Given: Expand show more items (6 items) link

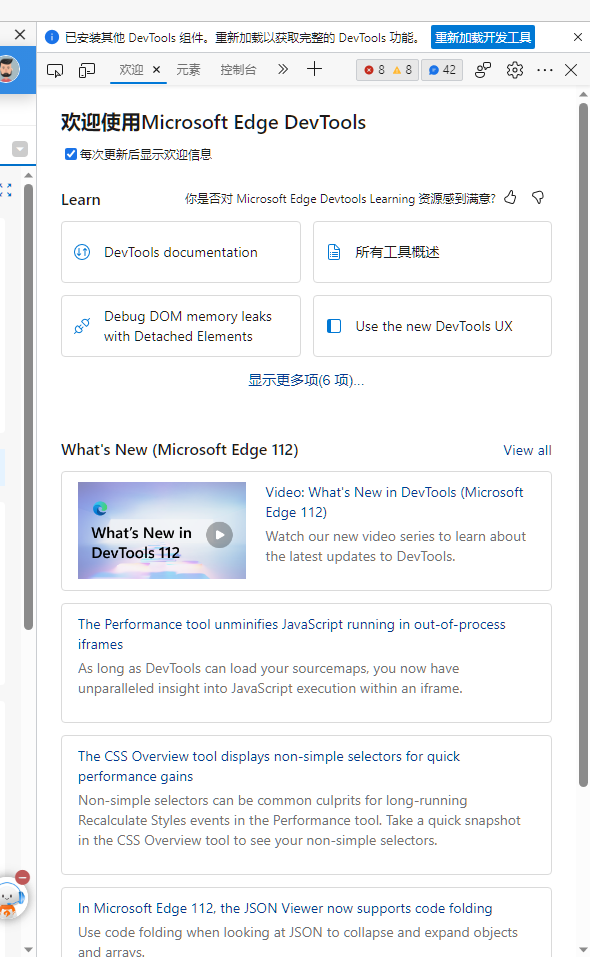Looking at the screenshot, I should click(x=306, y=380).
